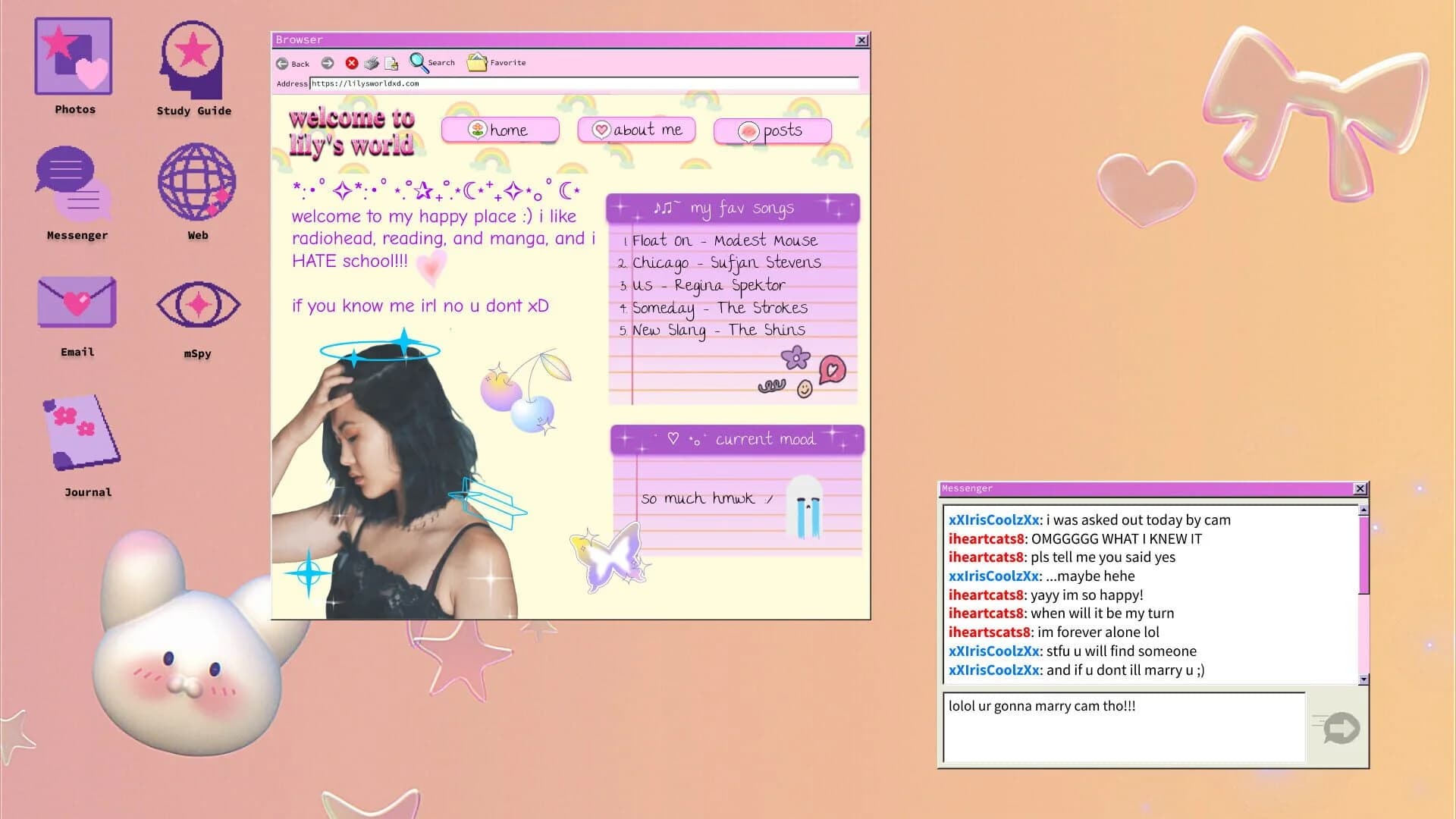Open Search using the magnifier icon
This screenshot has width=1456, height=819.
(419, 62)
